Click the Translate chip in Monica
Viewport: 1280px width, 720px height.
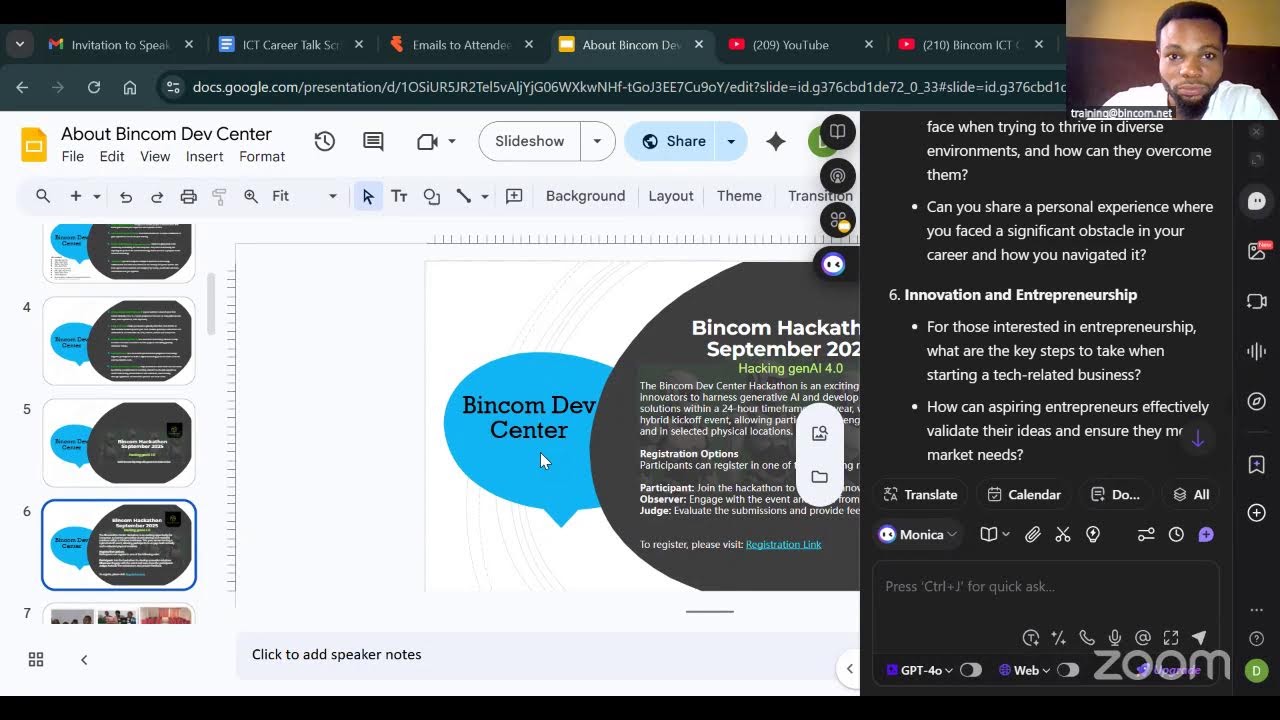[x=920, y=495]
